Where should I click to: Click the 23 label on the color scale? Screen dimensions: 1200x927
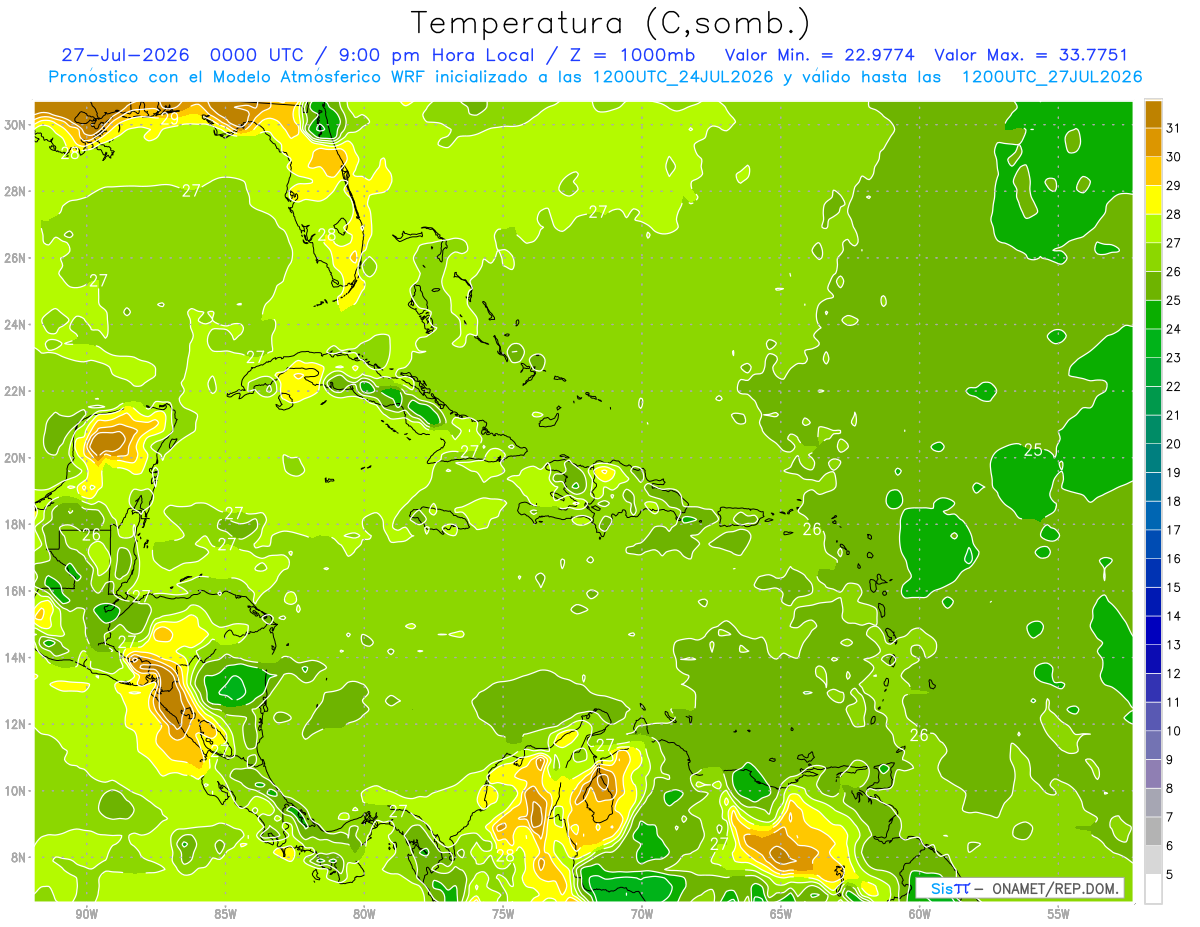1174,357
